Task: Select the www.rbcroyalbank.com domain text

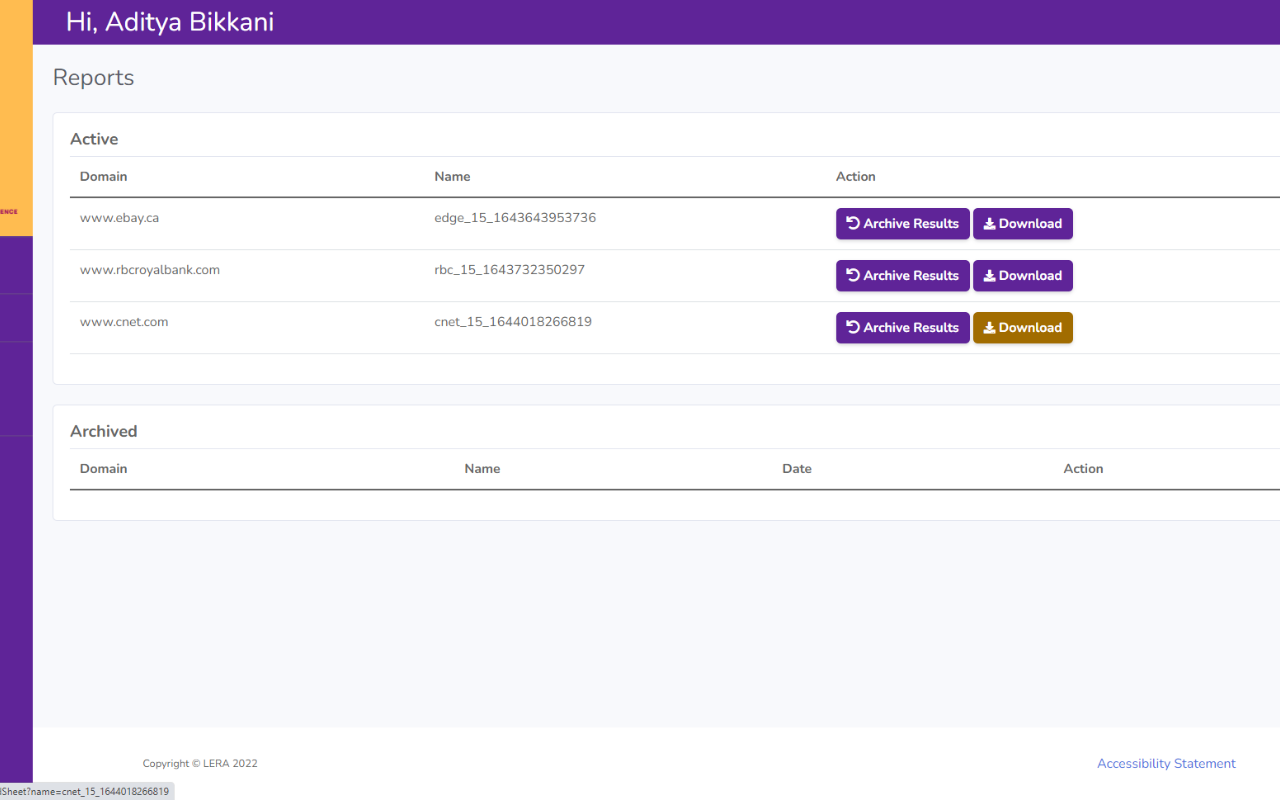Action: (x=149, y=270)
